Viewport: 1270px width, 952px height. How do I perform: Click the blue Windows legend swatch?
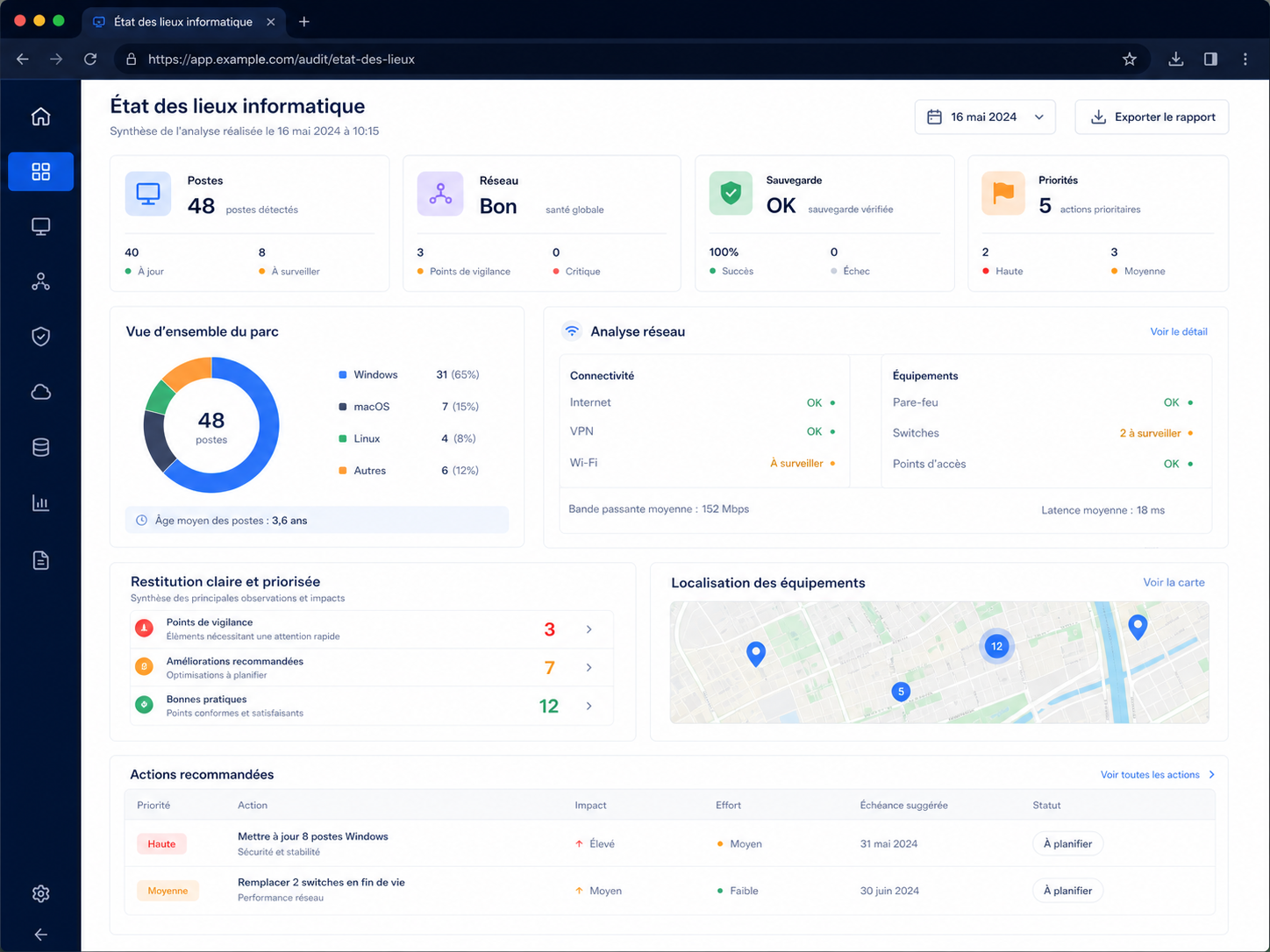click(343, 375)
